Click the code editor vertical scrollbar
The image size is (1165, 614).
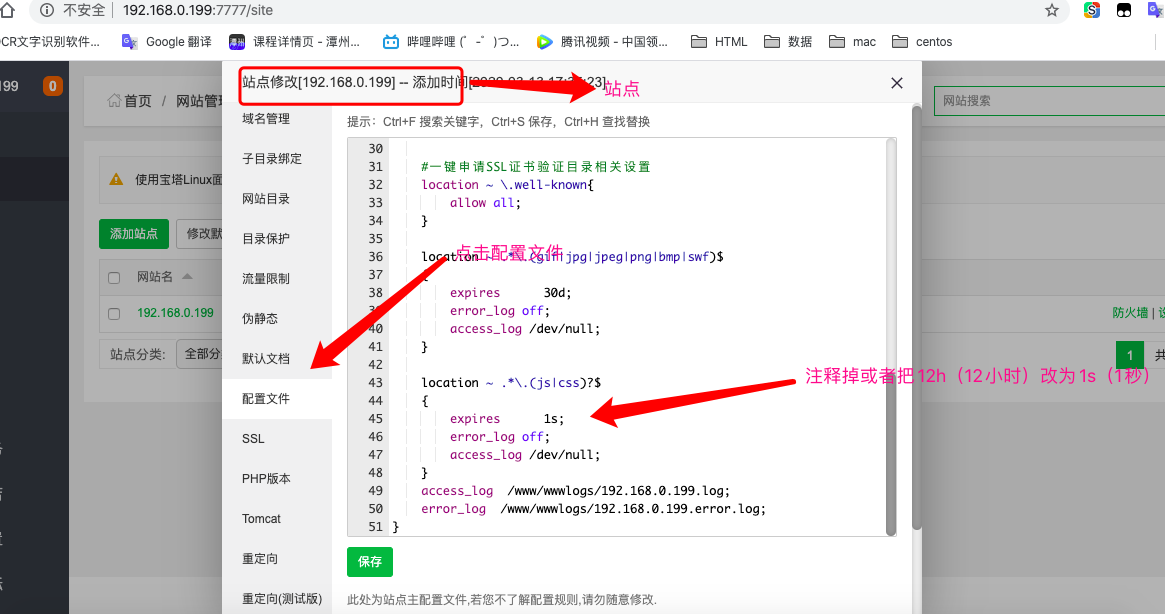(x=891, y=337)
